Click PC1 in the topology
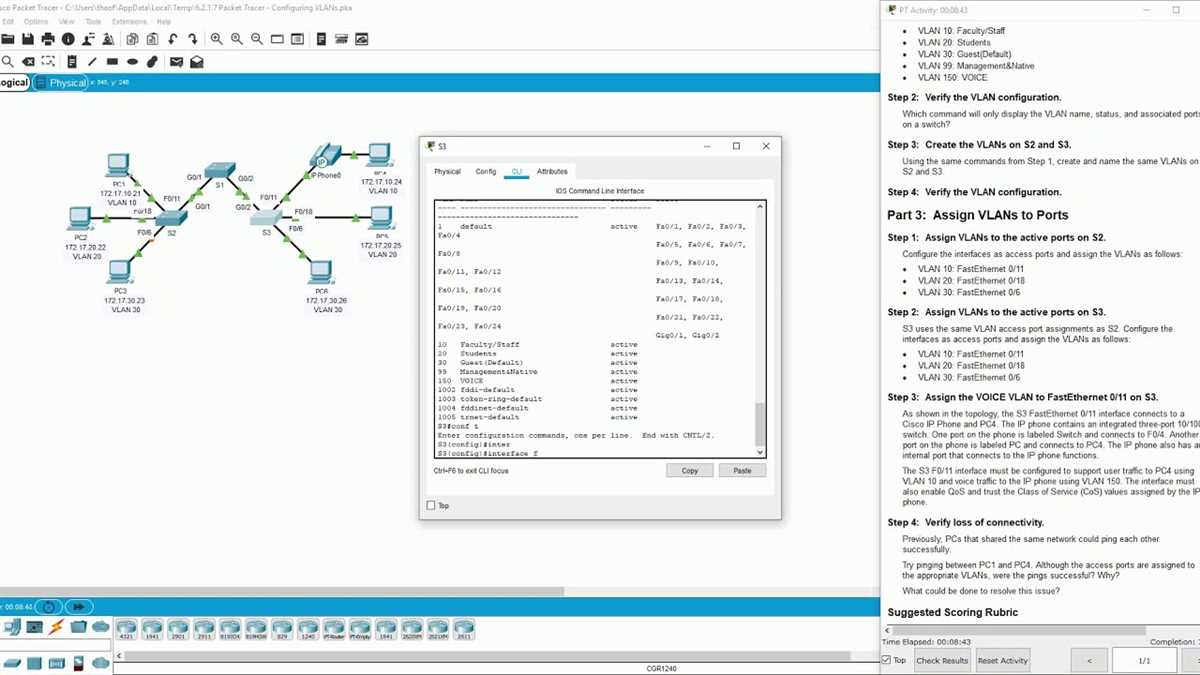 click(118, 165)
